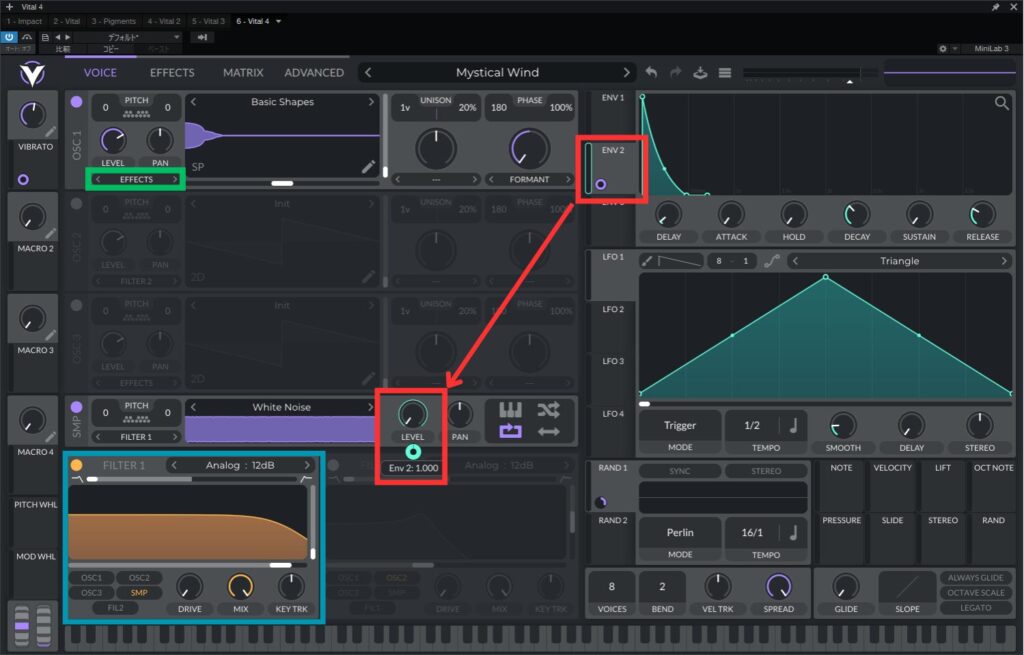Open the Perlin random mode dropdown

[680, 532]
